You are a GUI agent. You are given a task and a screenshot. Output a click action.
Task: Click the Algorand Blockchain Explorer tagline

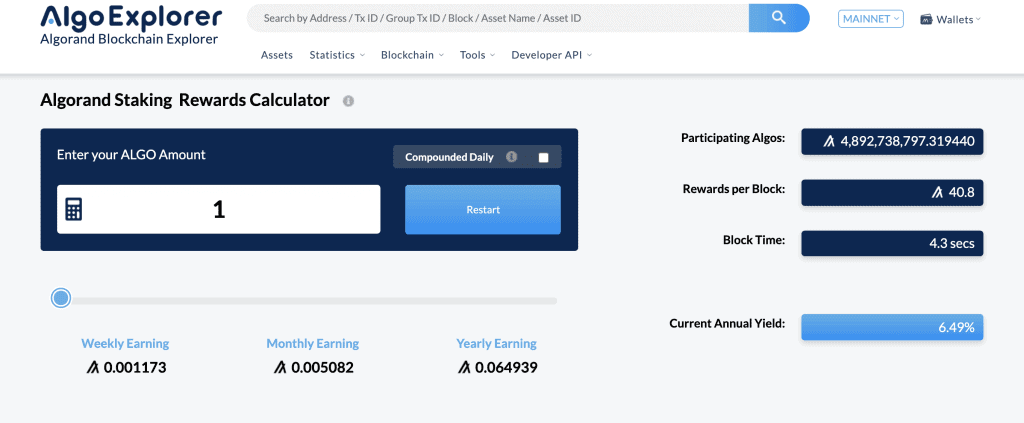pyautogui.click(x=129, y=39)
